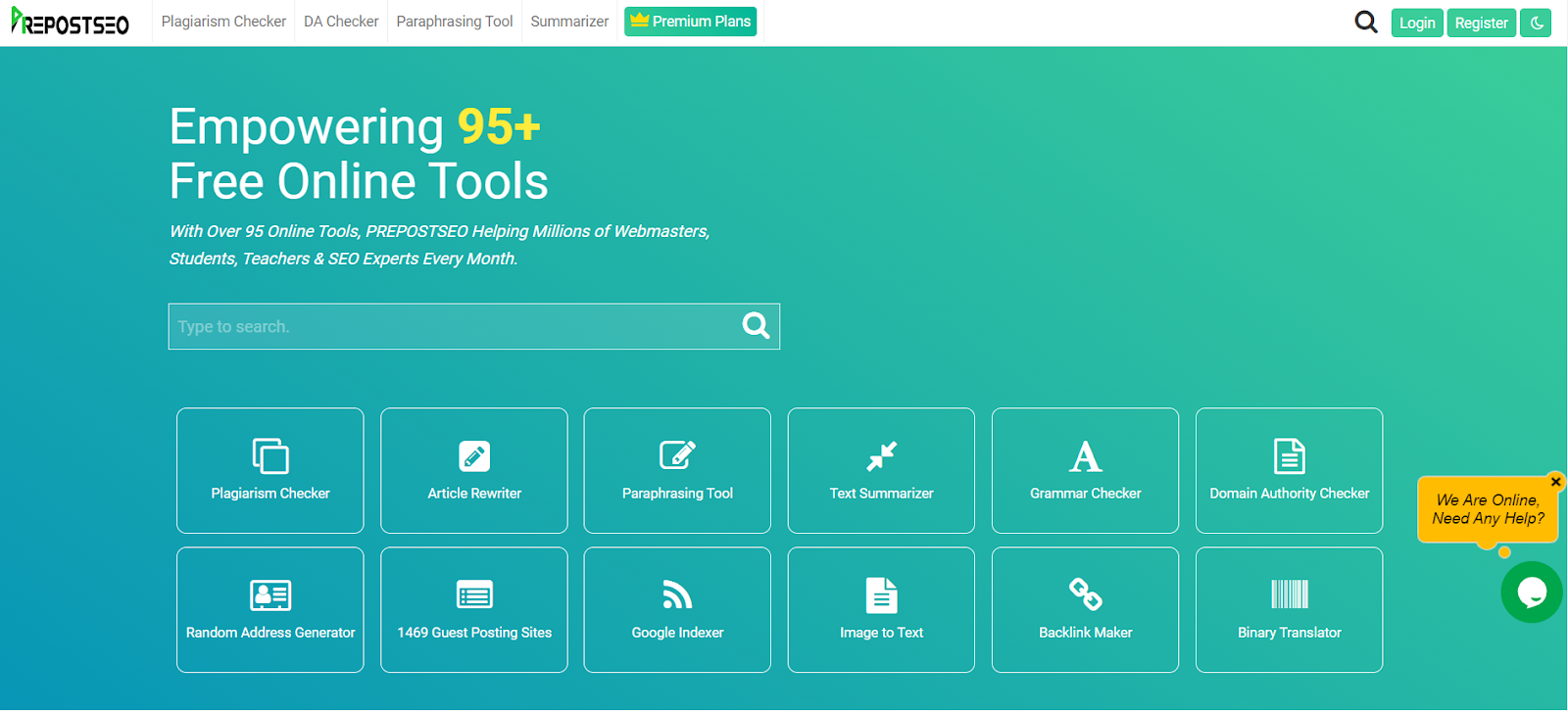
Task: Open the header search magnifier icon
Action: [1365, 22]
